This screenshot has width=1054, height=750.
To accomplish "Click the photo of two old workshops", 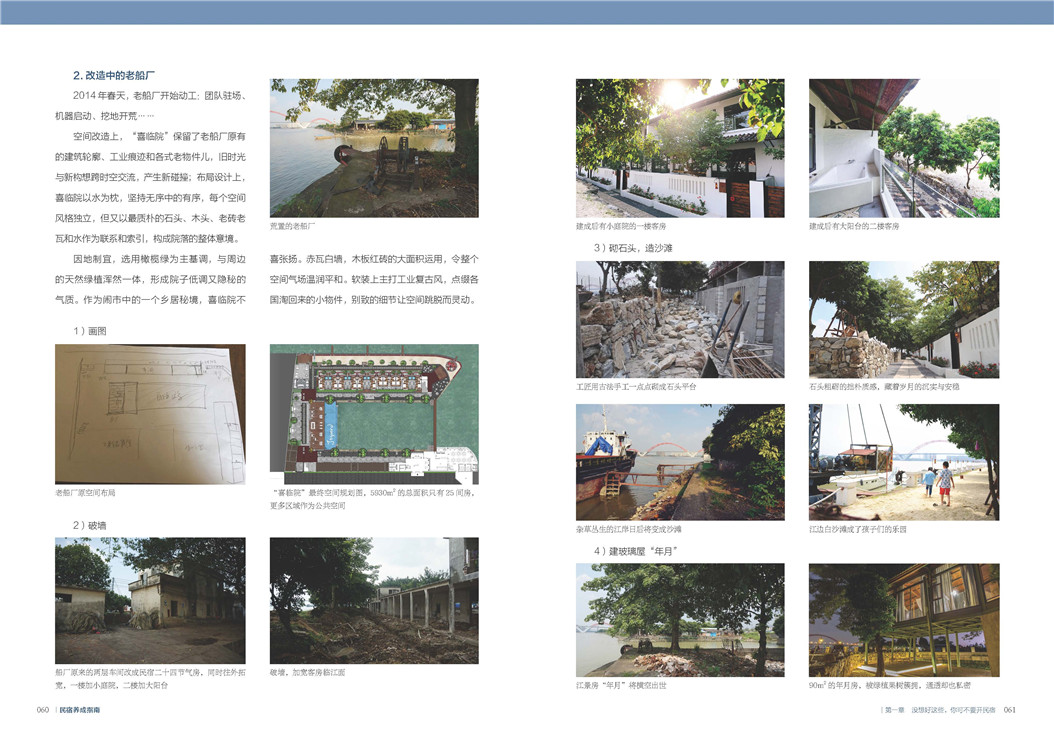I will 150,600.
